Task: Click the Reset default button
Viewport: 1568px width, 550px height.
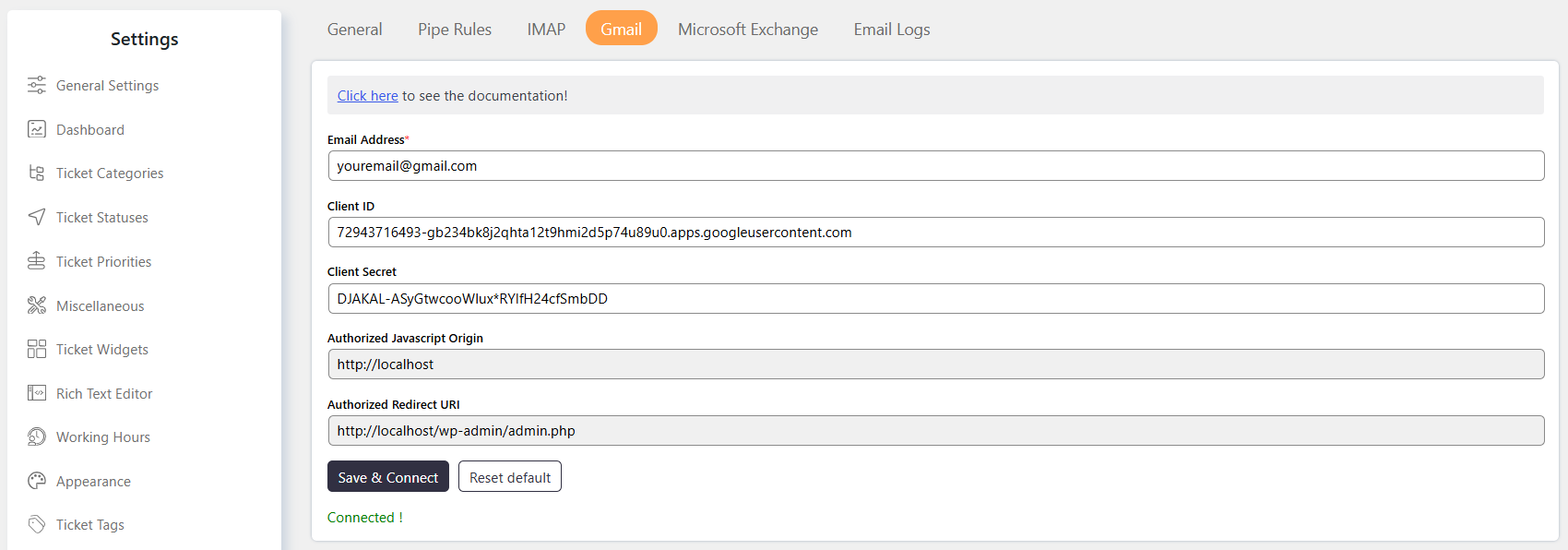Action: [x=510, y=476]
